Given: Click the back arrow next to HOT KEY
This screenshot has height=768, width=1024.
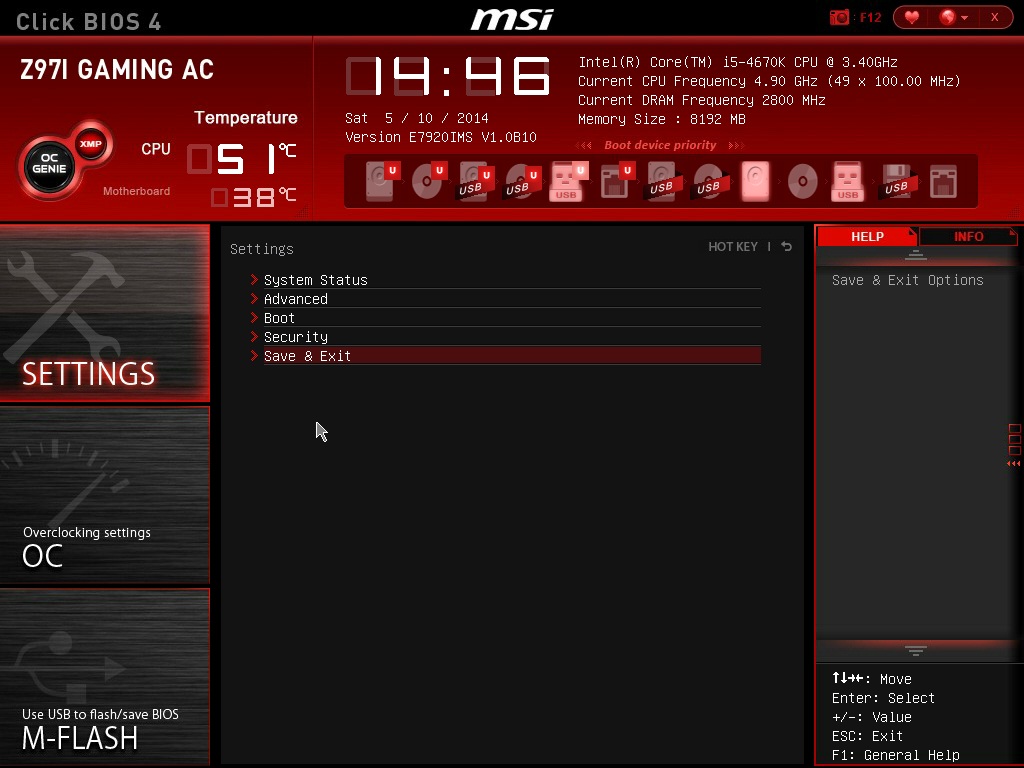Looking at the screenshot, I should (x=787, y=246).
